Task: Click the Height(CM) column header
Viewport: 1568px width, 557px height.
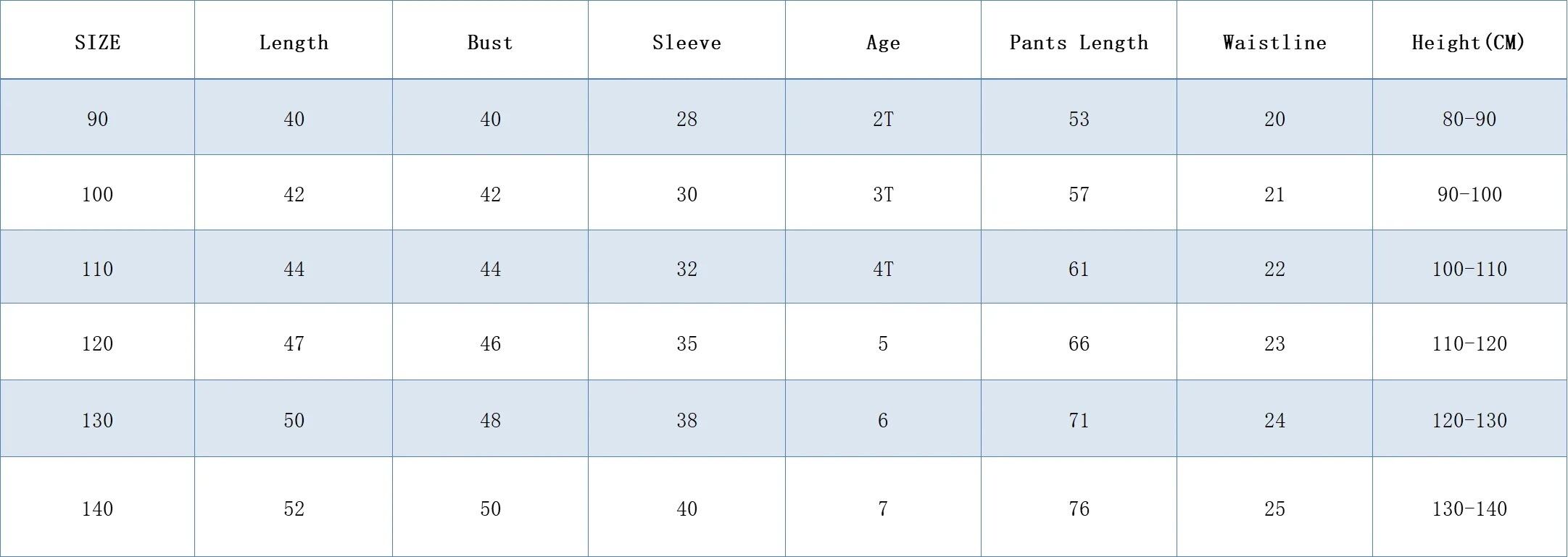Action: [1469, 42]
